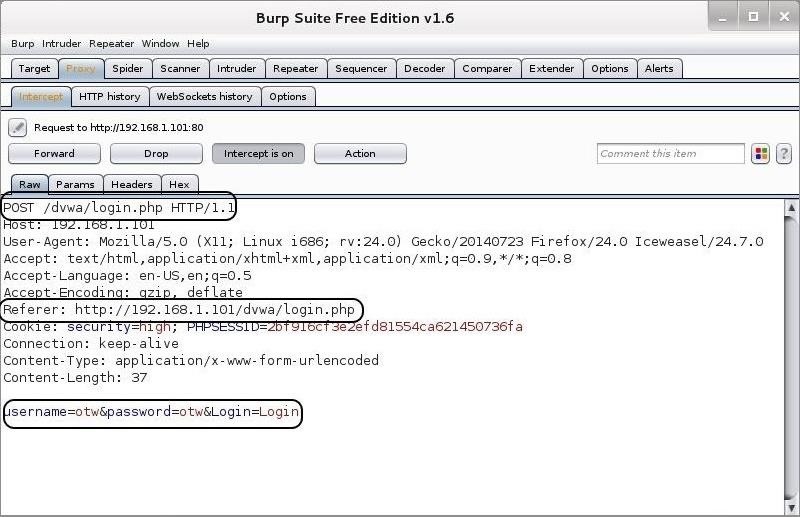
Task: Click the Accept-Language header line
Action: [x=127, y=276]
